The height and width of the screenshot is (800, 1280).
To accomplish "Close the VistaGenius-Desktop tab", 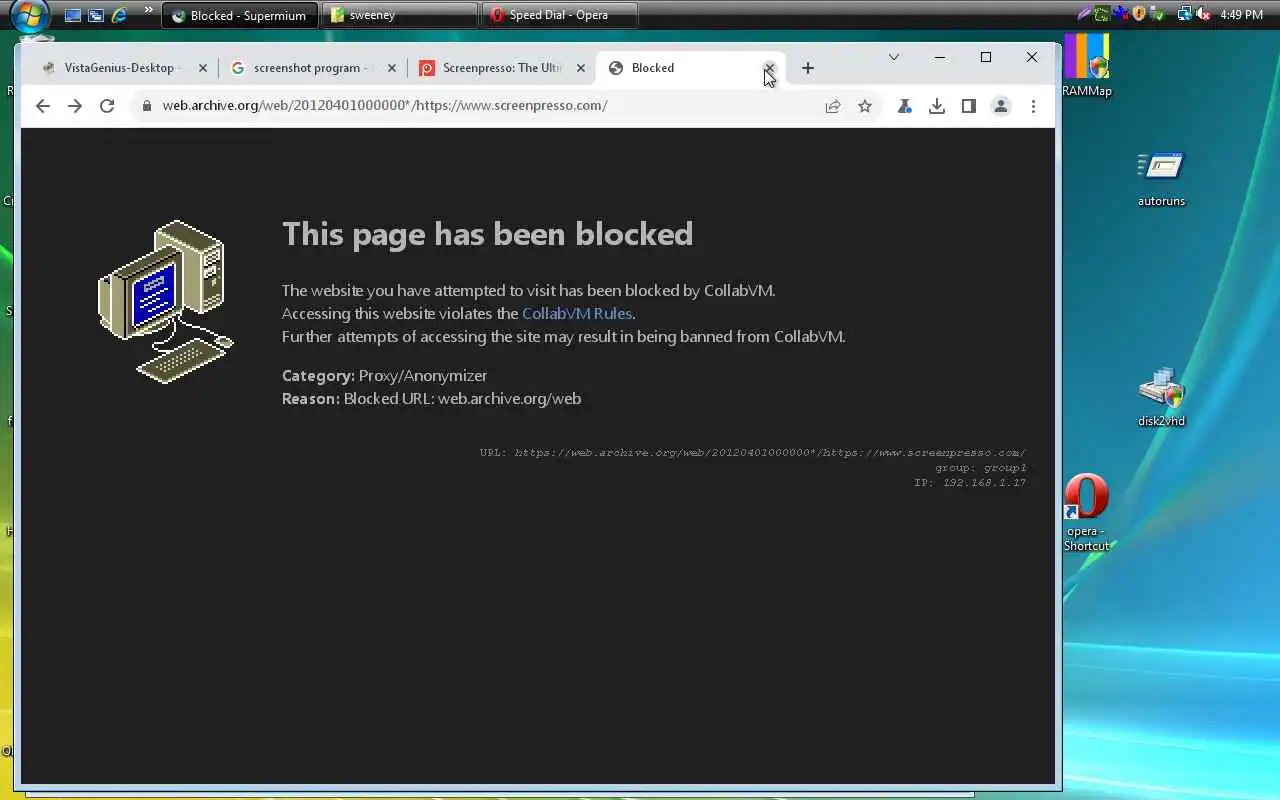I will (x=203, y=68).
